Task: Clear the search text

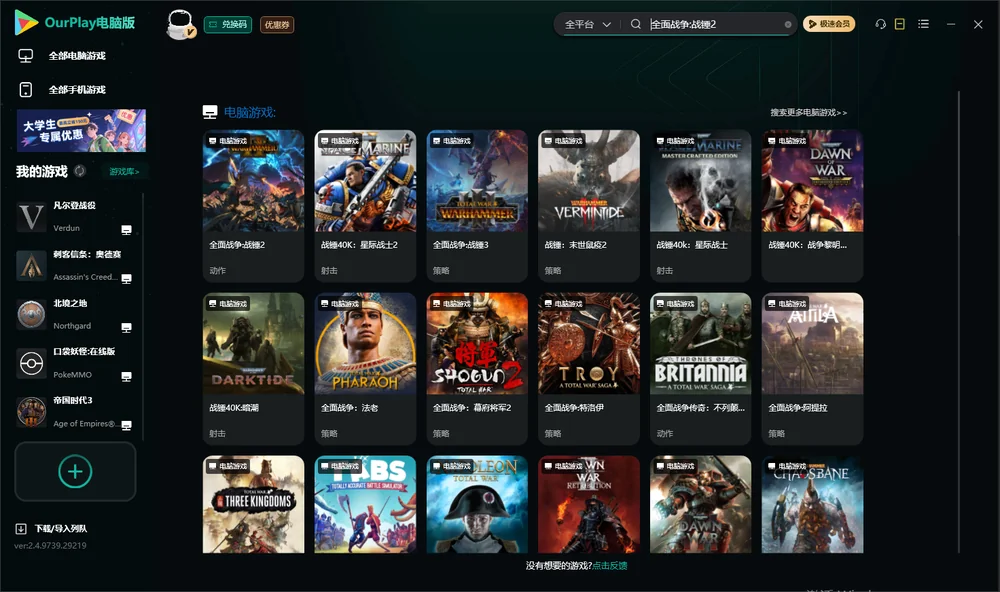Action: point(788,24)
